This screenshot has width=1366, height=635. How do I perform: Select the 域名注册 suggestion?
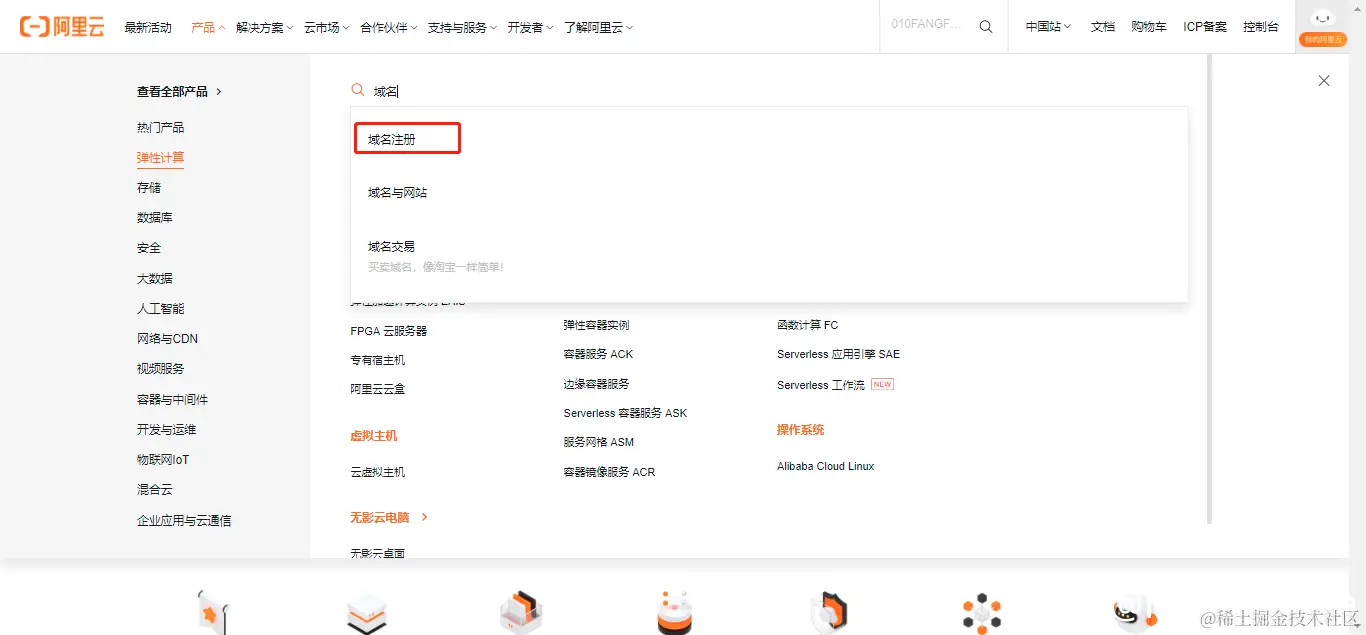(x=407, y=139)
